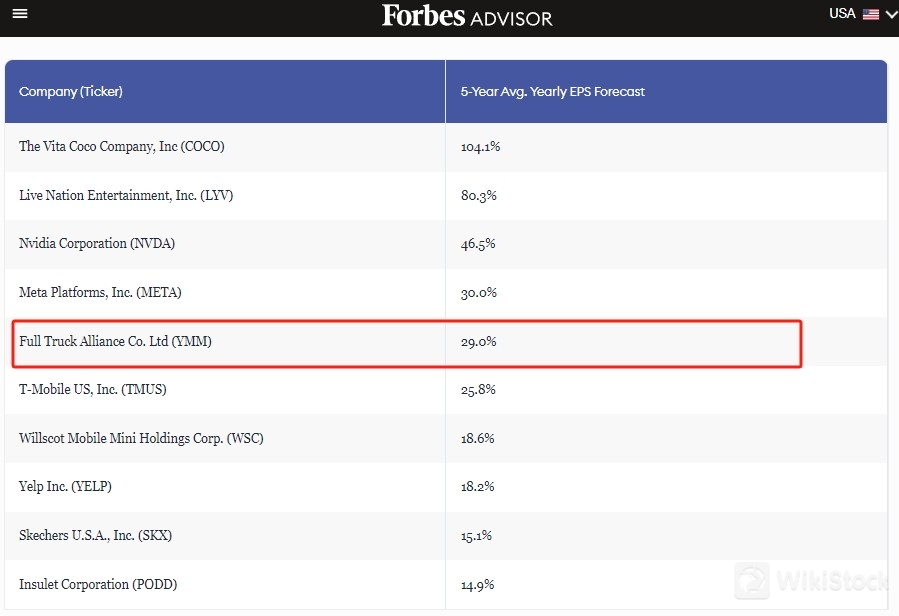The width and height of the screenshot is (899, 616).
Task: Select Willscot Mobile Mini Holdings Corp. (WSC)
Action: coord(141,439)
